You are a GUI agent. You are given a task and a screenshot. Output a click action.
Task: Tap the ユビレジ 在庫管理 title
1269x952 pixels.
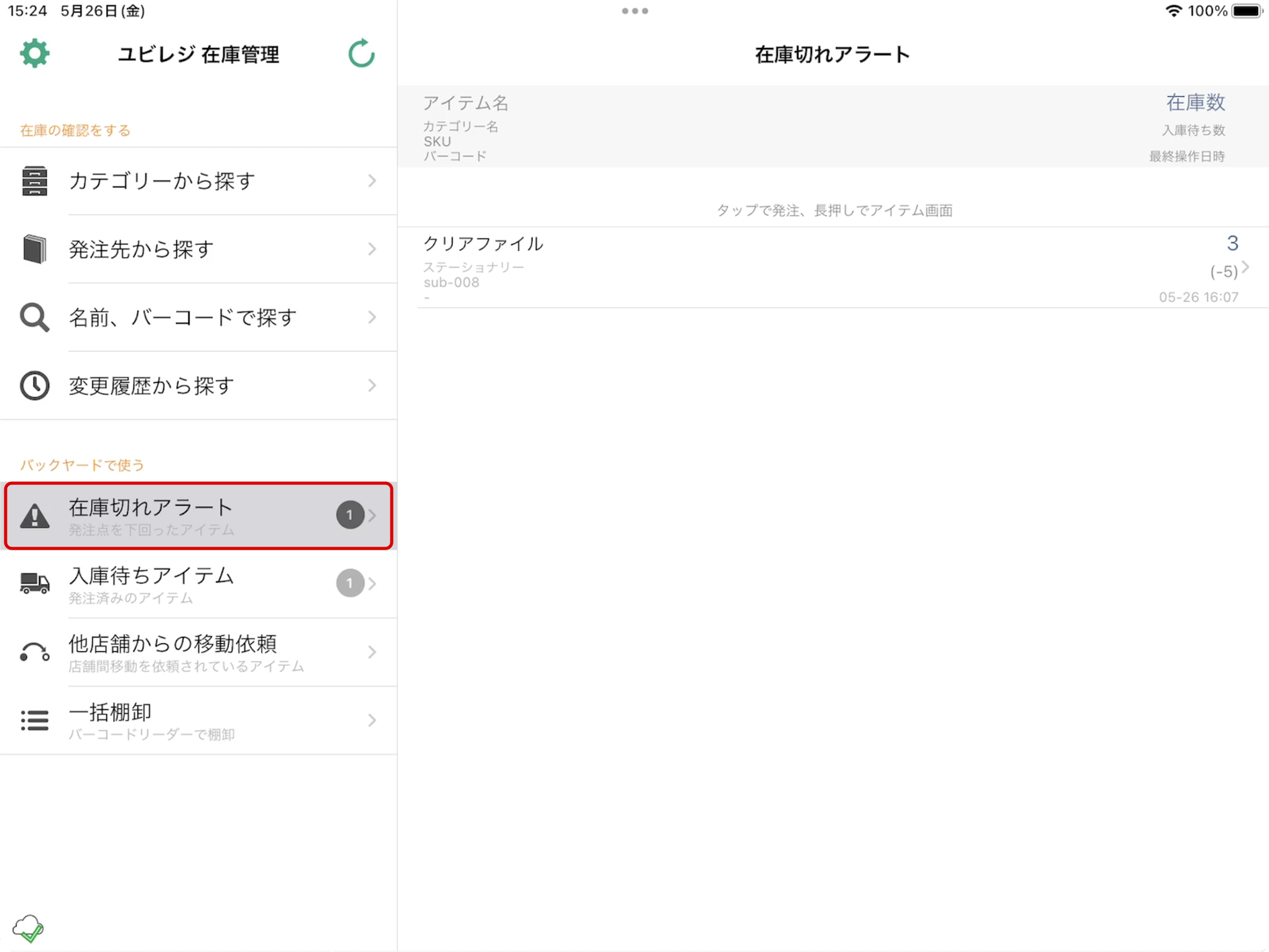tap(199, 54)
